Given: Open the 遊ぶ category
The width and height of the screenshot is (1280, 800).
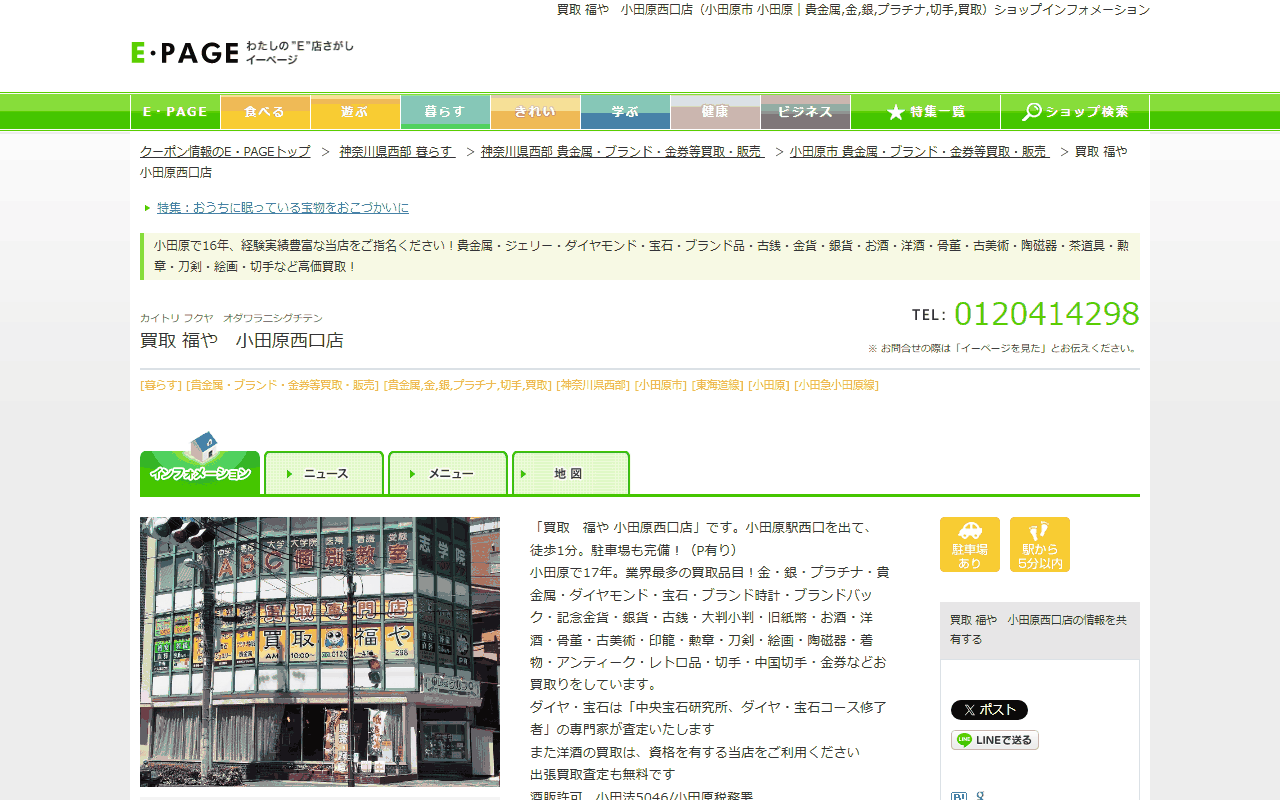Looking at the screenshot, I should pyautogui.click(x=355, y=112).
